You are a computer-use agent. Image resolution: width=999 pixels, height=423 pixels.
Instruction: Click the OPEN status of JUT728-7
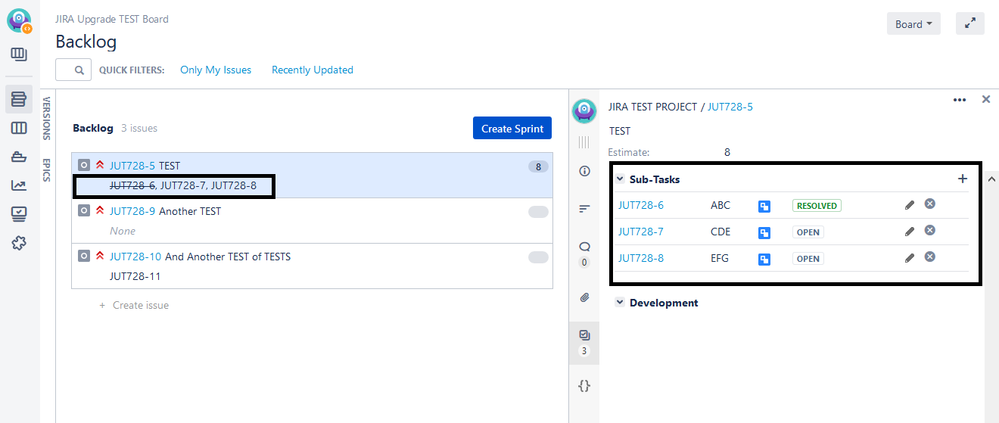[808, 232]
